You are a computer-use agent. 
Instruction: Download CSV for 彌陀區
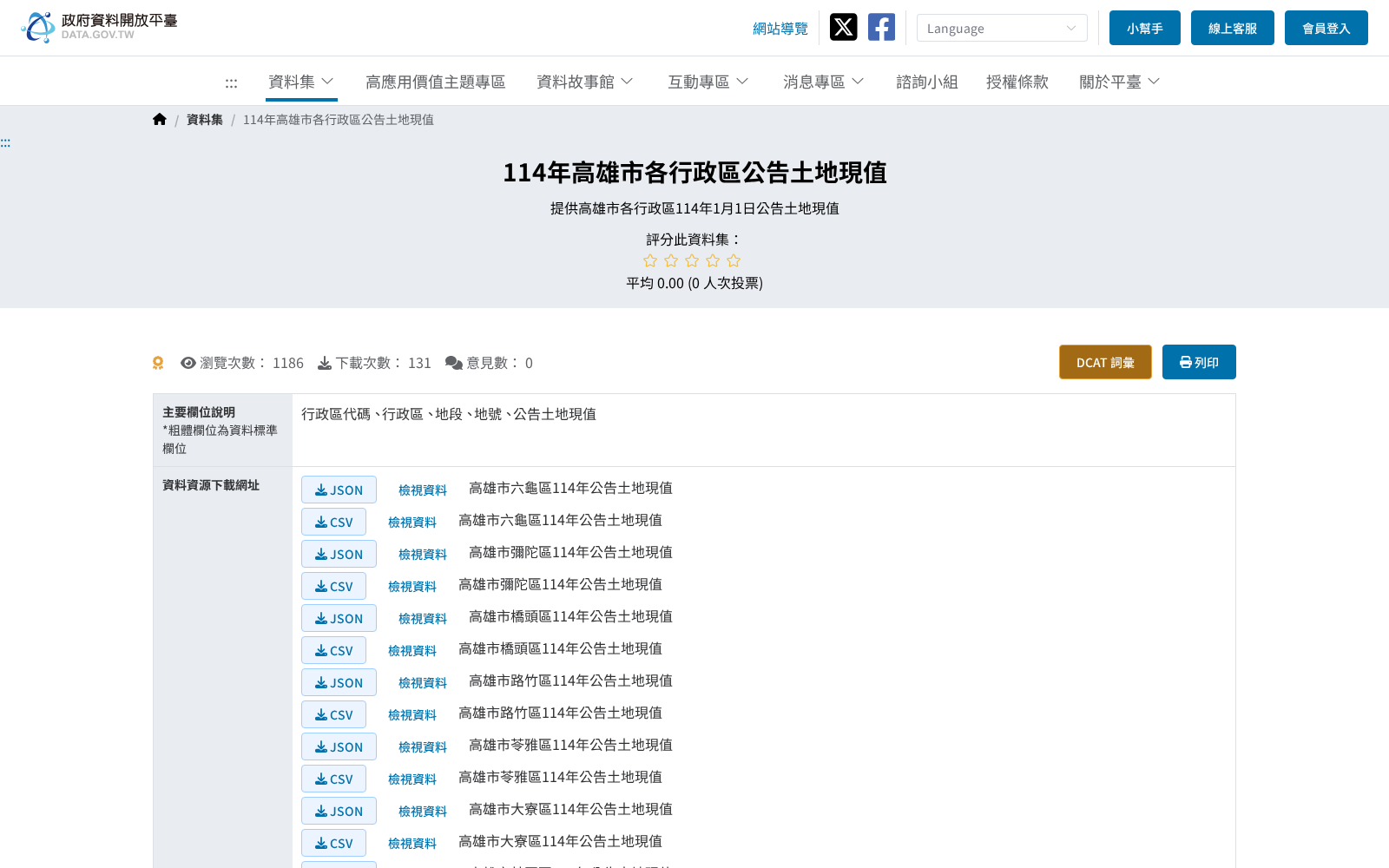click(x=333, y=586)
